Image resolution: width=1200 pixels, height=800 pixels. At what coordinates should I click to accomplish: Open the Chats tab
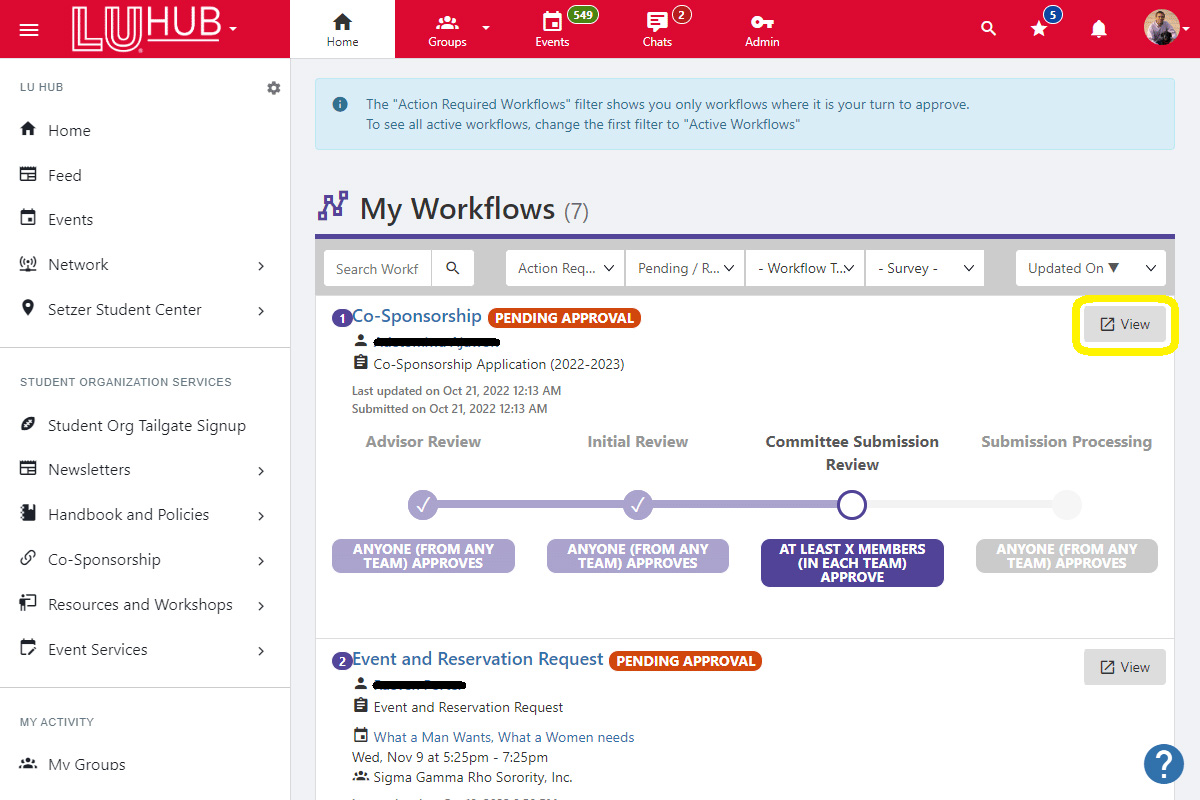(x=657, y=29)
